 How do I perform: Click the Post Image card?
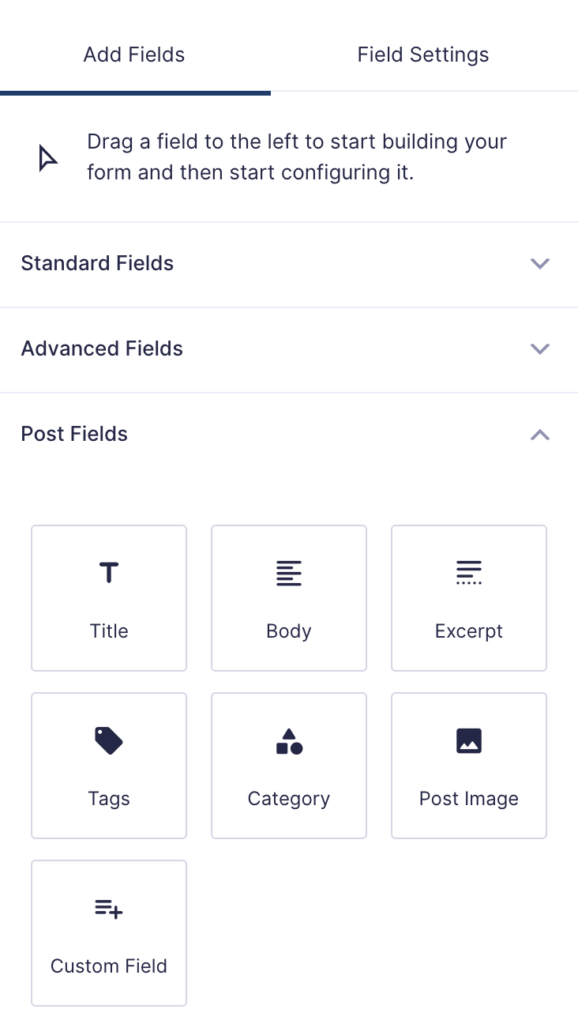(468, 765)
